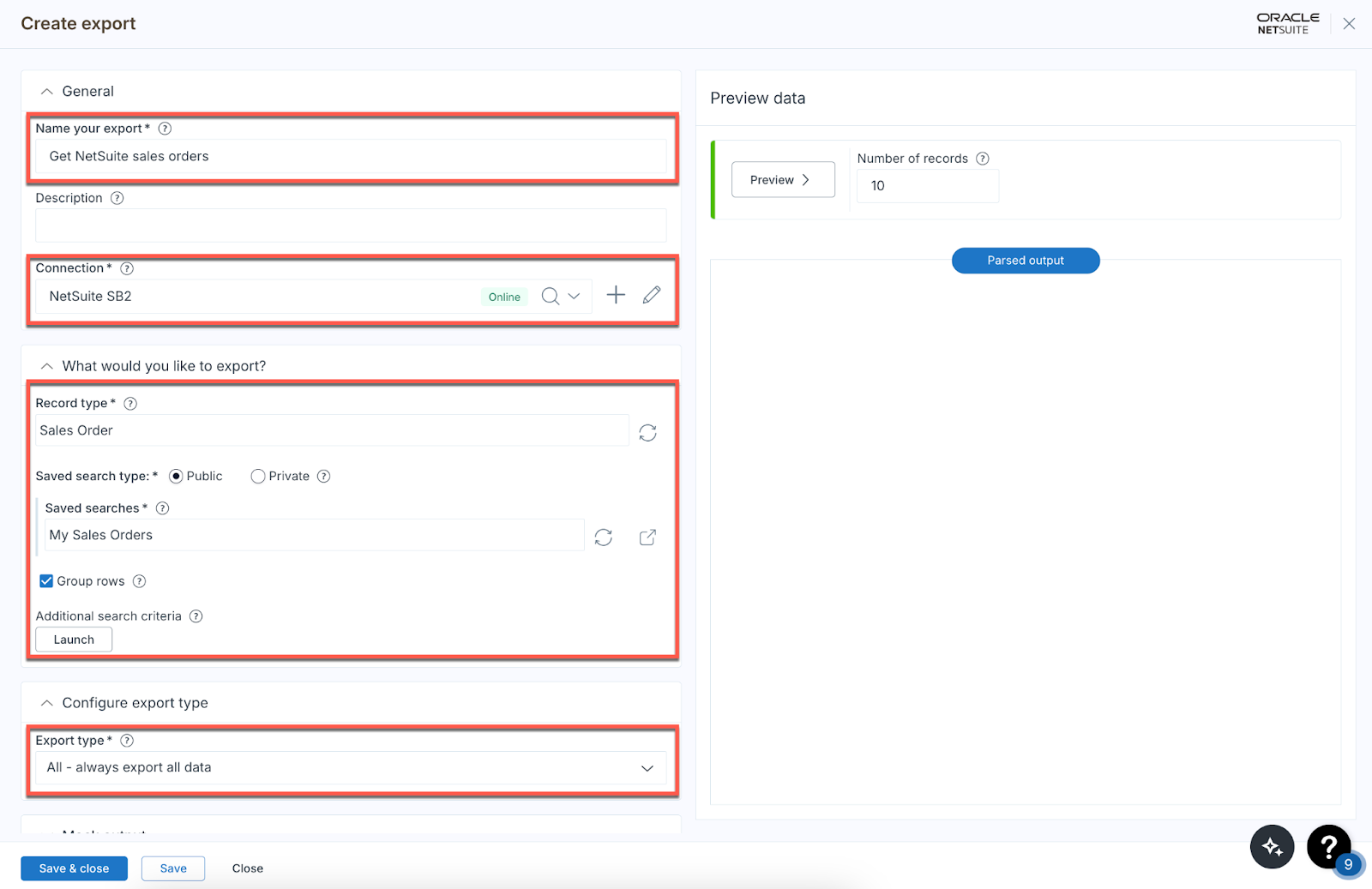
Task: Open help icon next to Private option
Action: pyautogui.click(x=323, y=477)
